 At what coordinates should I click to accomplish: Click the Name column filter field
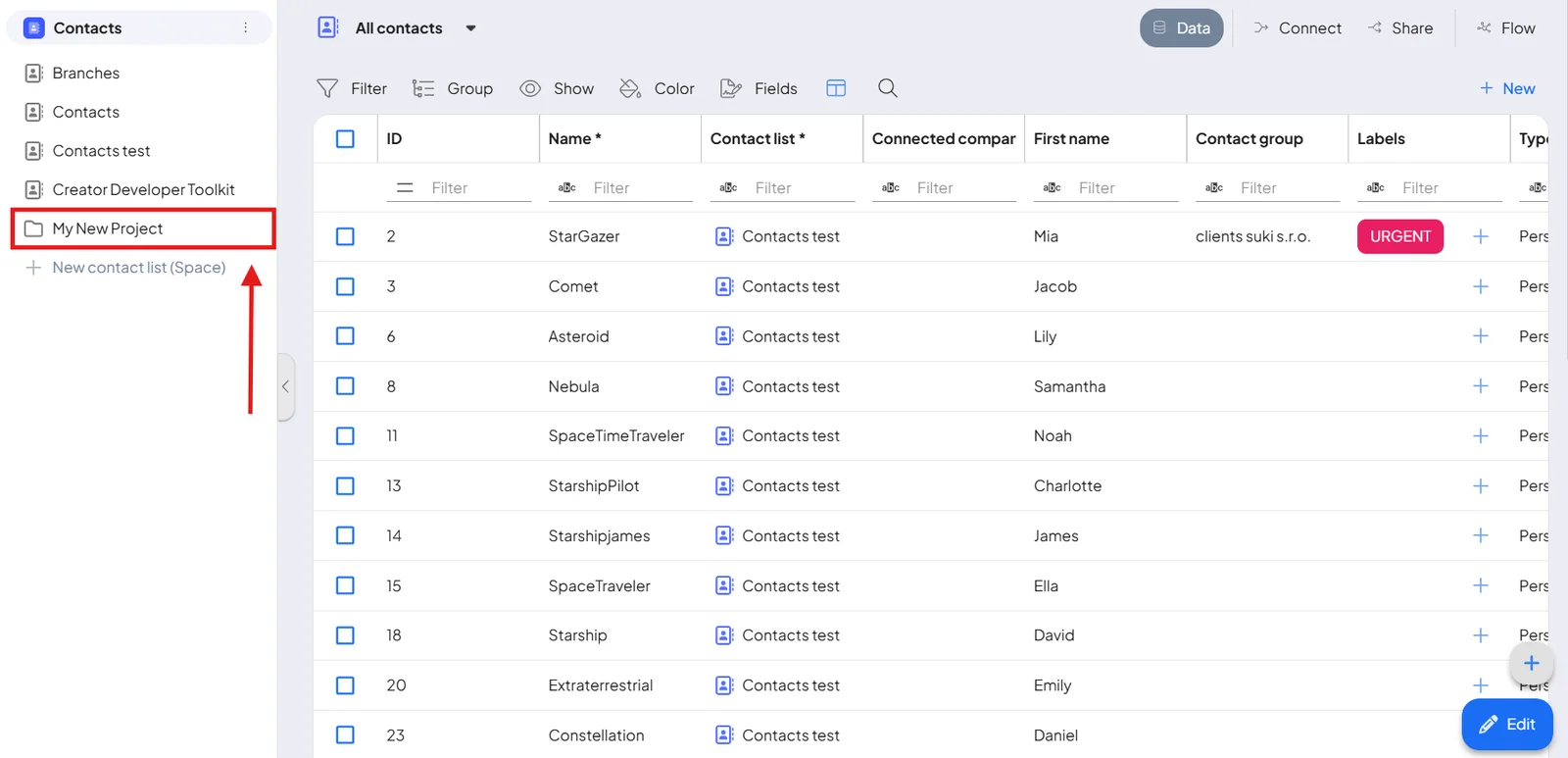click(x=642, y=187)
